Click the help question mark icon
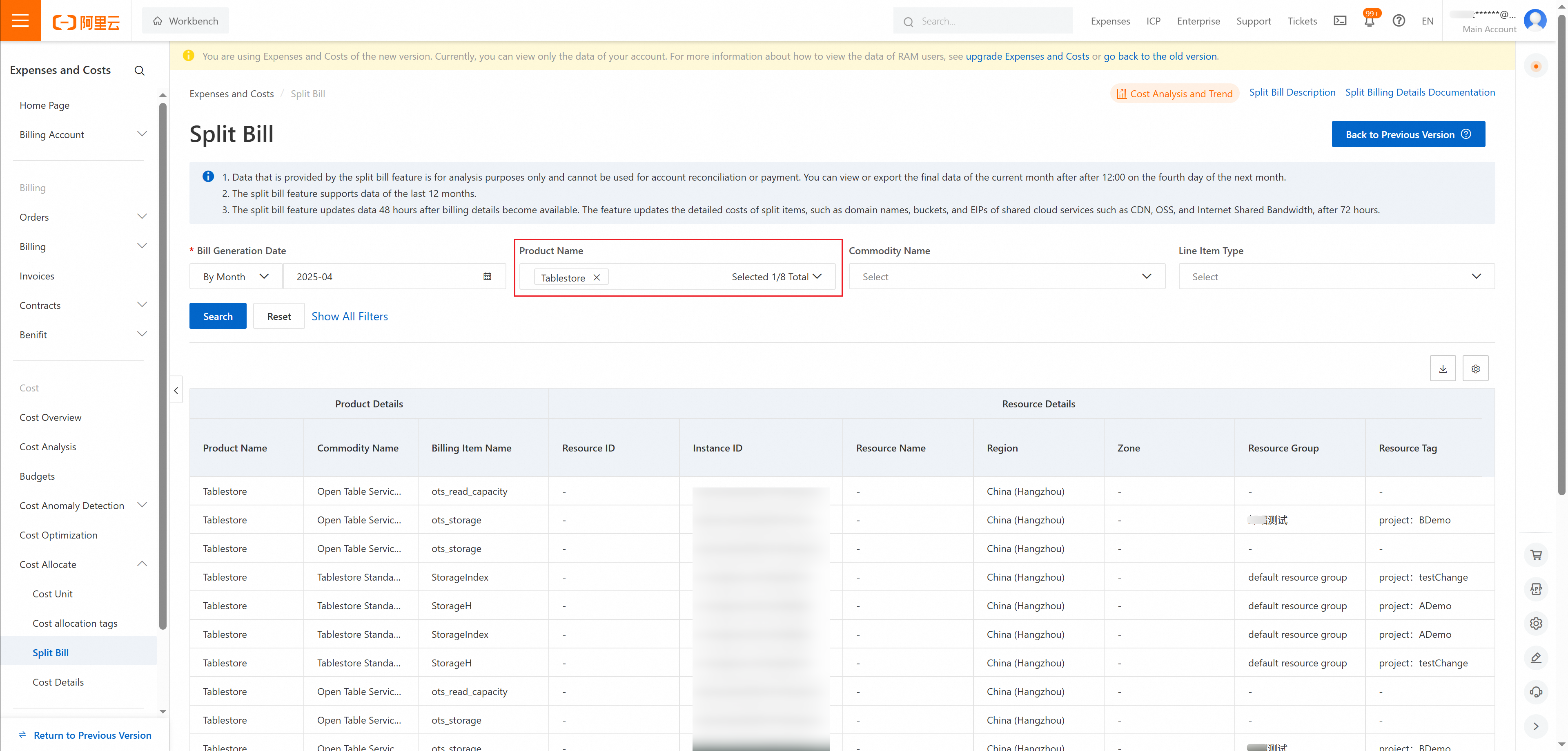 pos(1399,21)
